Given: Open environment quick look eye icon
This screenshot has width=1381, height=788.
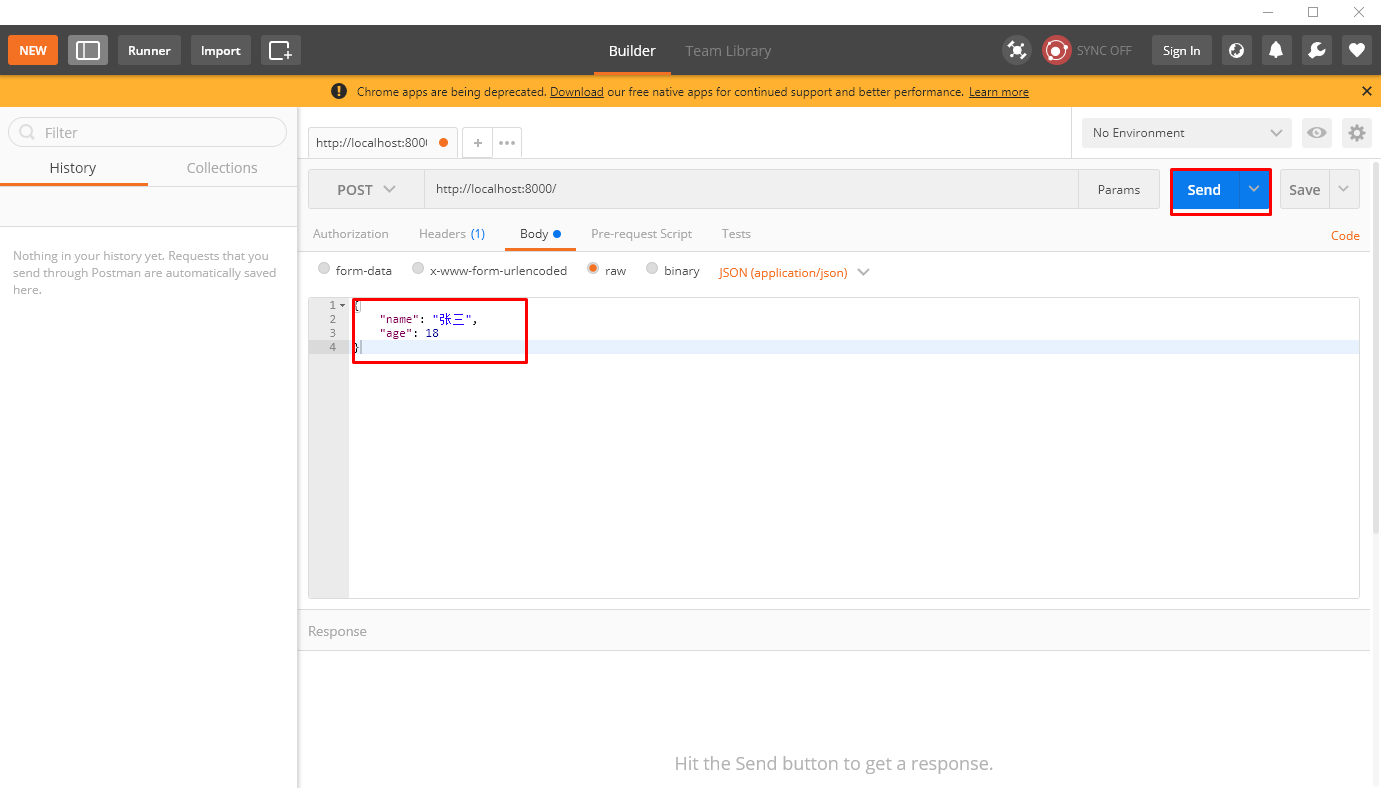Looking at the screenshot, I should 1317,133.
